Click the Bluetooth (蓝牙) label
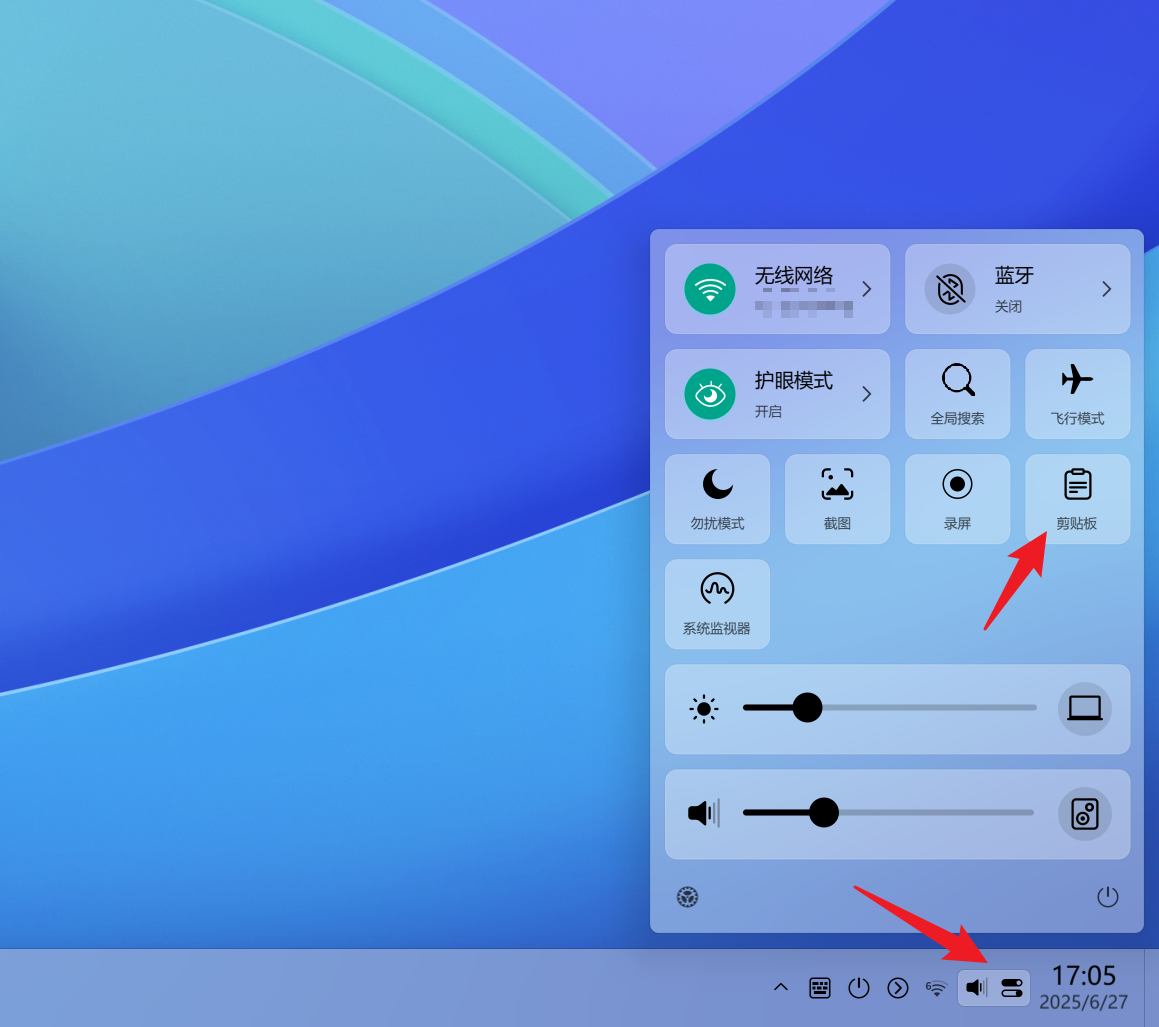 (1014, 276)
